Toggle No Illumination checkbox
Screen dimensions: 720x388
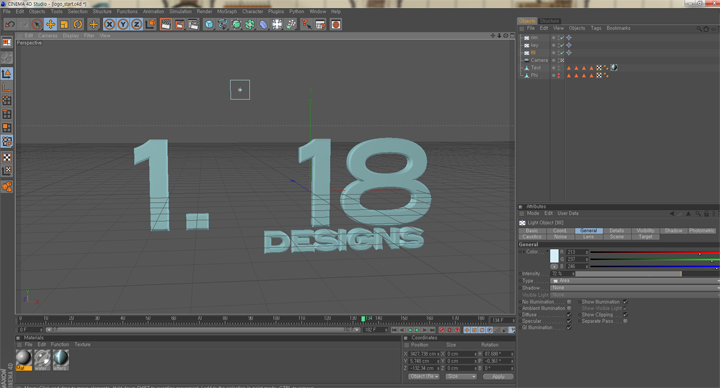pos(569,302)
